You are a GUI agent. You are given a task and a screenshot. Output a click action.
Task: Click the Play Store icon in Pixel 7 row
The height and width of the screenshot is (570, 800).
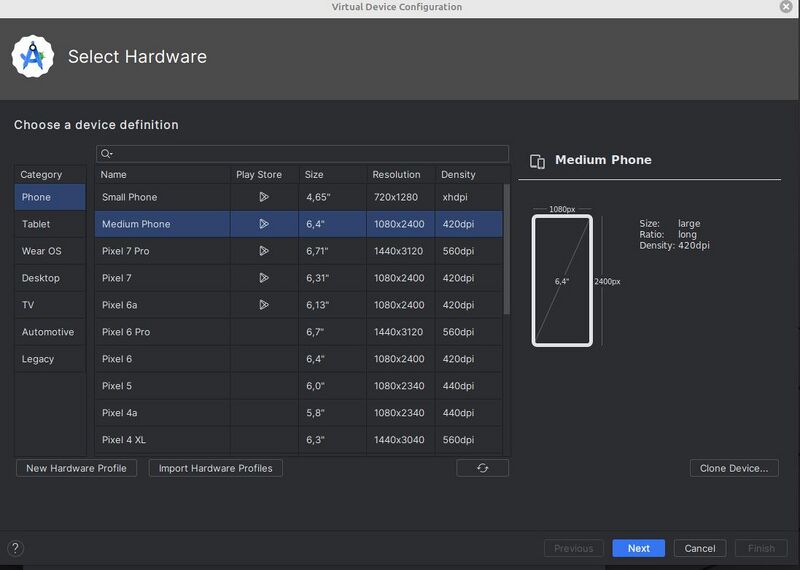[x=264, y=278]
